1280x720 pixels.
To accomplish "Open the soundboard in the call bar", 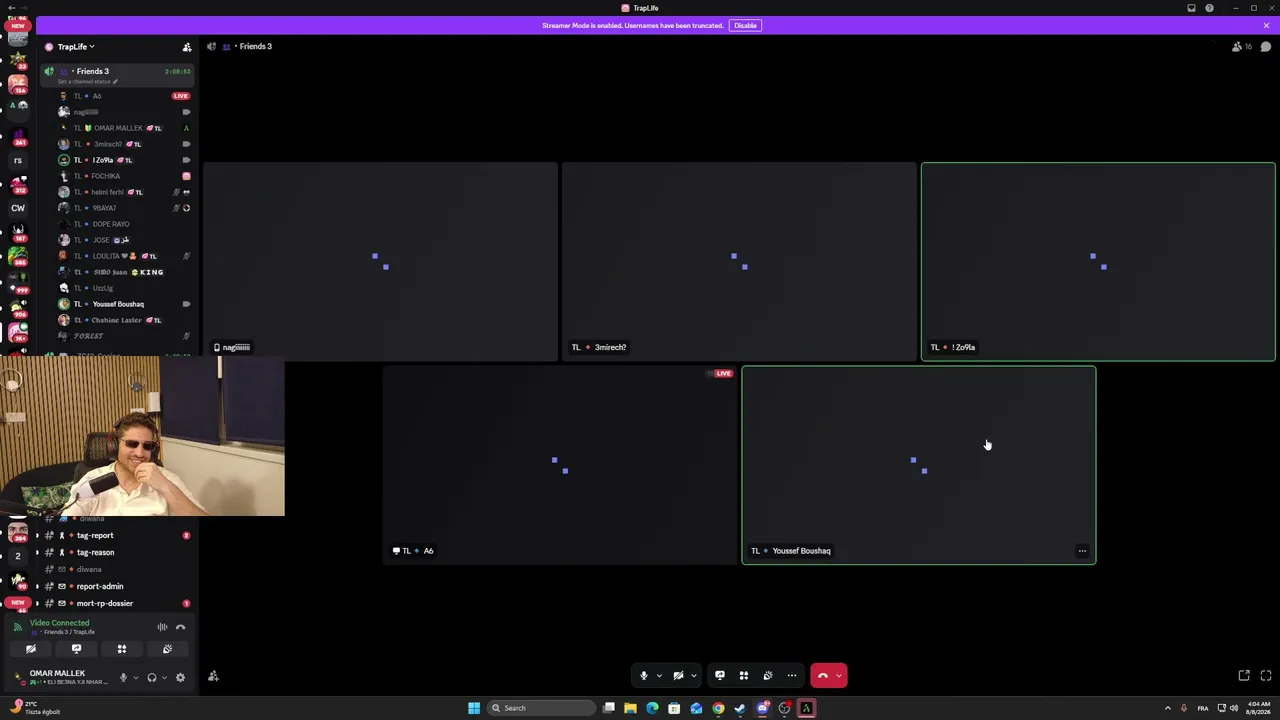I will pos(768,676).
